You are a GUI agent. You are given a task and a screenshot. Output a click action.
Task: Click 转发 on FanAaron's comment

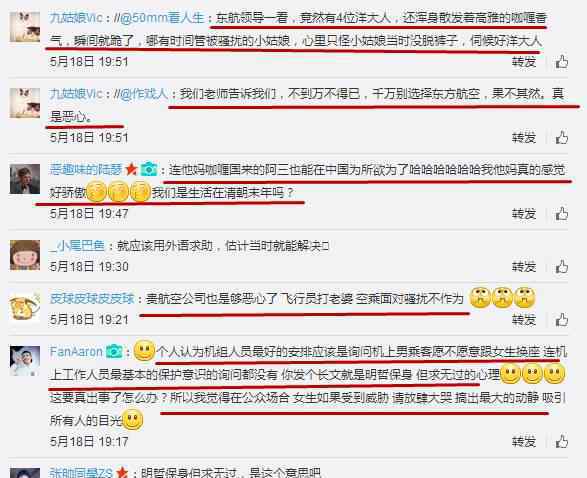coord(524,442)
